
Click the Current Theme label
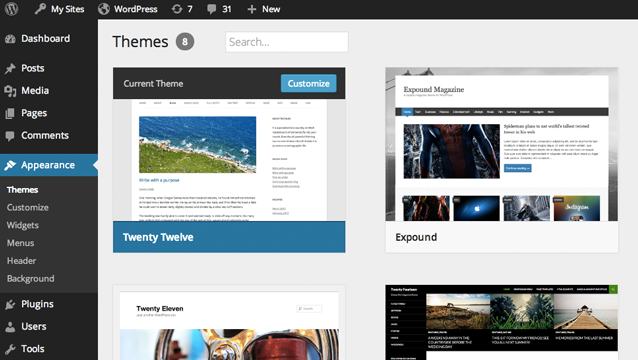click(x=153, y=83)
